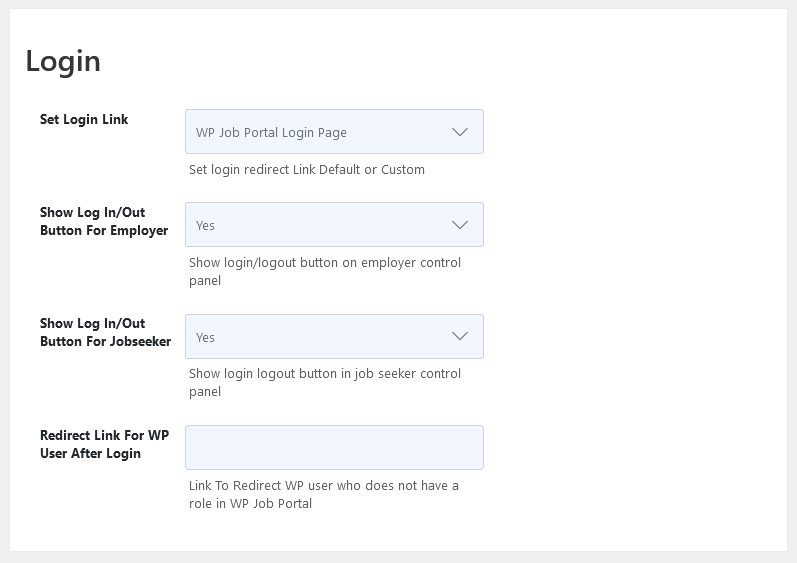Click the 'Set Login Link' label
The width and height of the screenshot is (797, 563).
[84, 120]
